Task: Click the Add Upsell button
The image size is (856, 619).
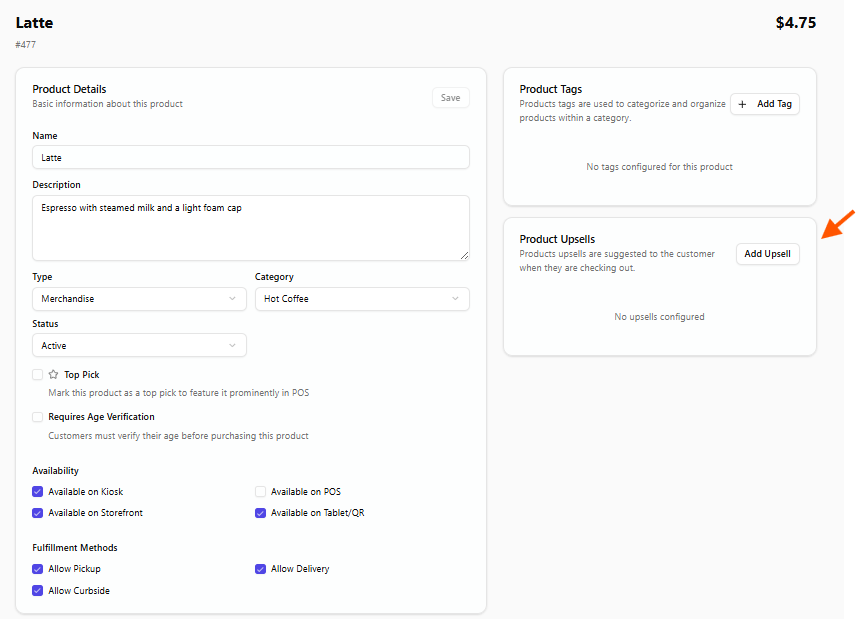Action: (x=767, y=254)
